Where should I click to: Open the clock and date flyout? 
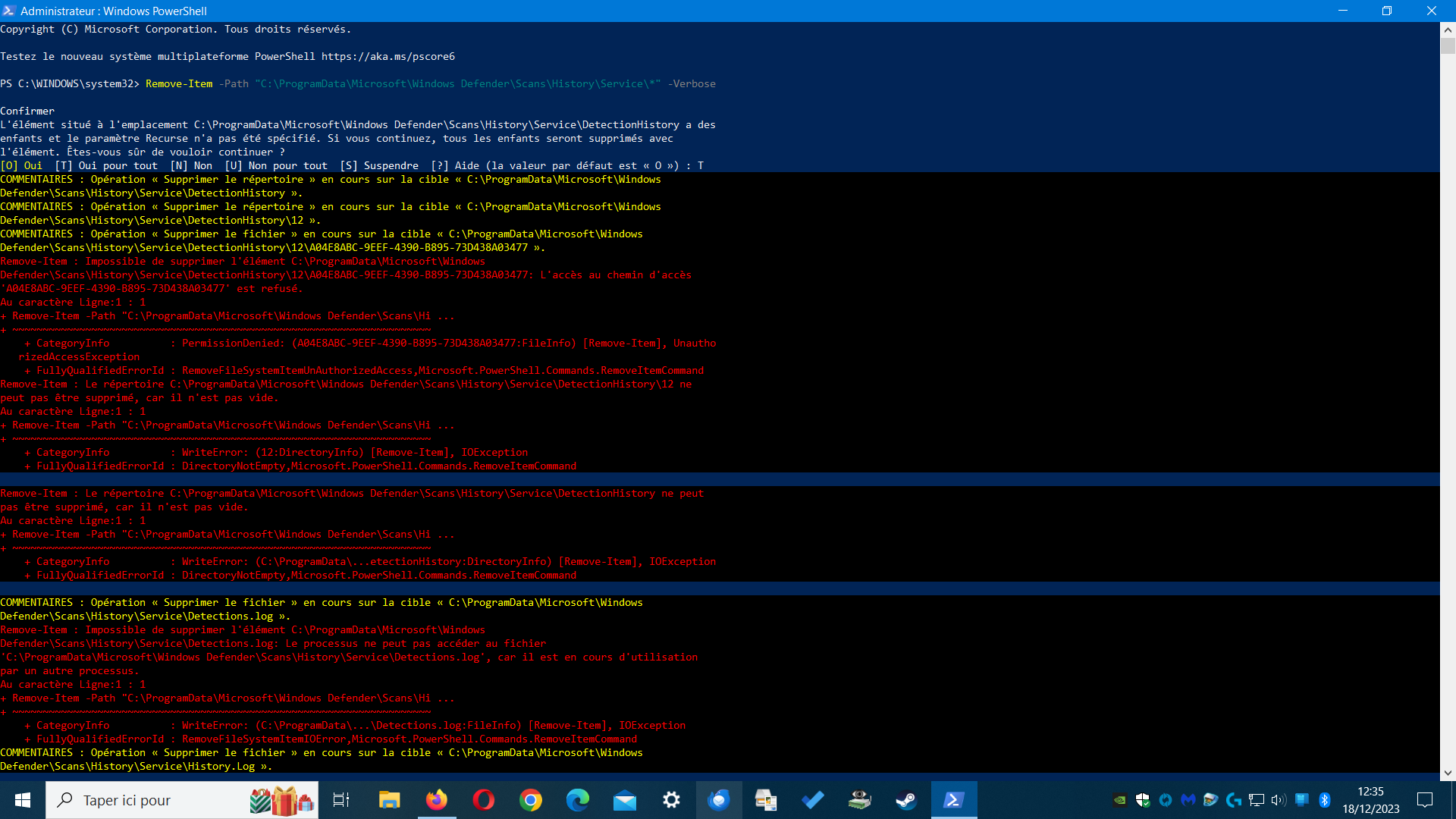[1370, 800]
